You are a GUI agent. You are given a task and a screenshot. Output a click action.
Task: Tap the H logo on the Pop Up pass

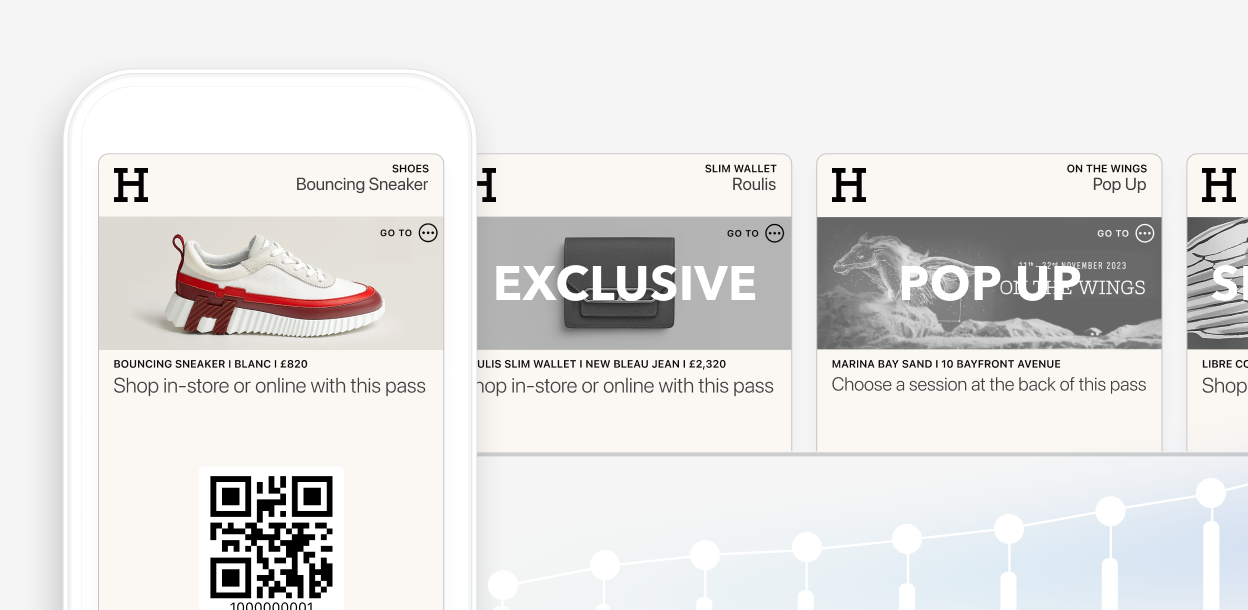point(849,185)
